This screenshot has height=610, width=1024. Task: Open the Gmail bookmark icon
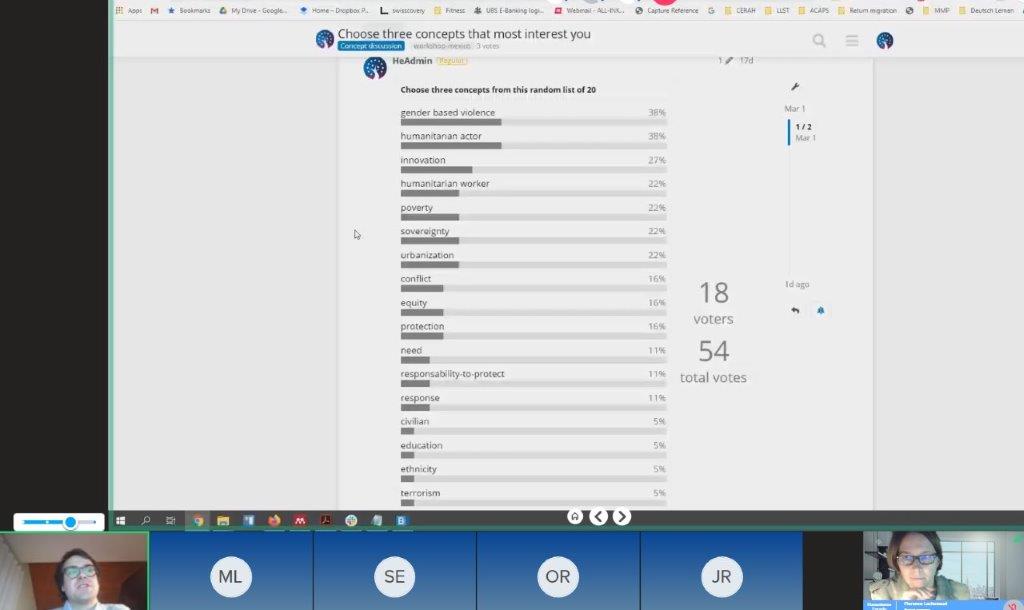(x=155, y=10)
